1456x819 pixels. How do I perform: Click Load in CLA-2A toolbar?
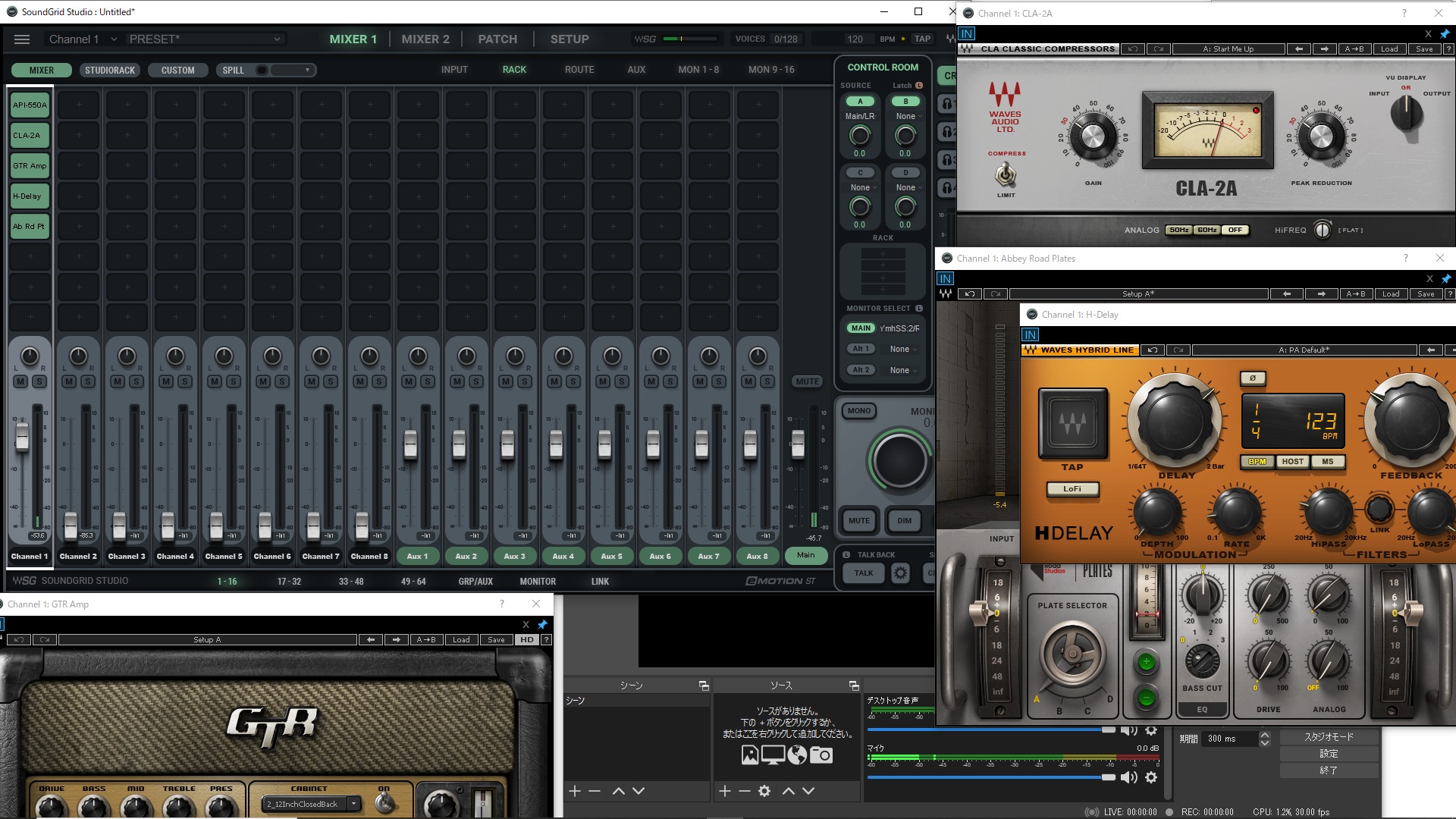coord(1389,49)
